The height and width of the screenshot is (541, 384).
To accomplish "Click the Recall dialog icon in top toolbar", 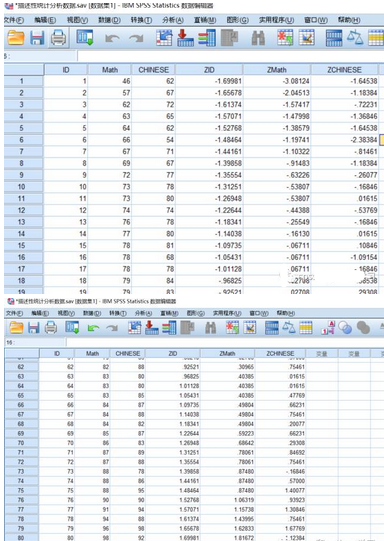I will pyautogui.click(x=85, y=38).
